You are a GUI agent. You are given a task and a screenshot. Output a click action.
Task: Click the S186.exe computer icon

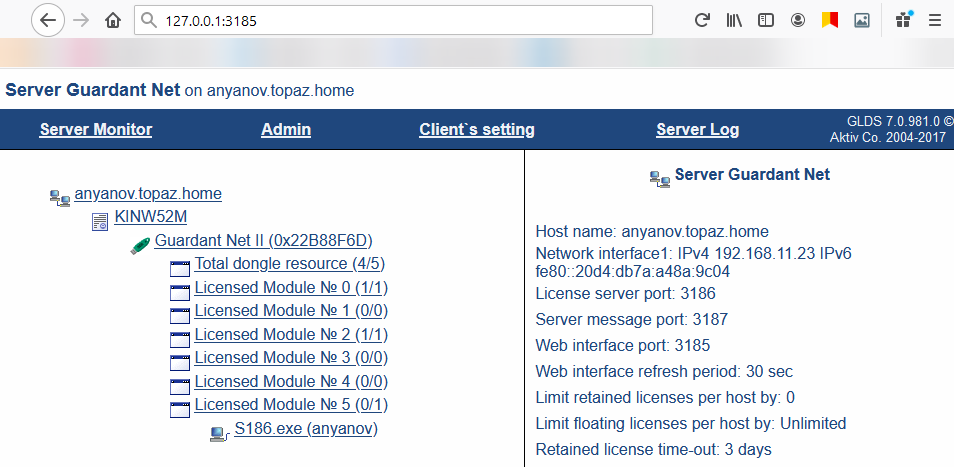click(x=218, y=432)
